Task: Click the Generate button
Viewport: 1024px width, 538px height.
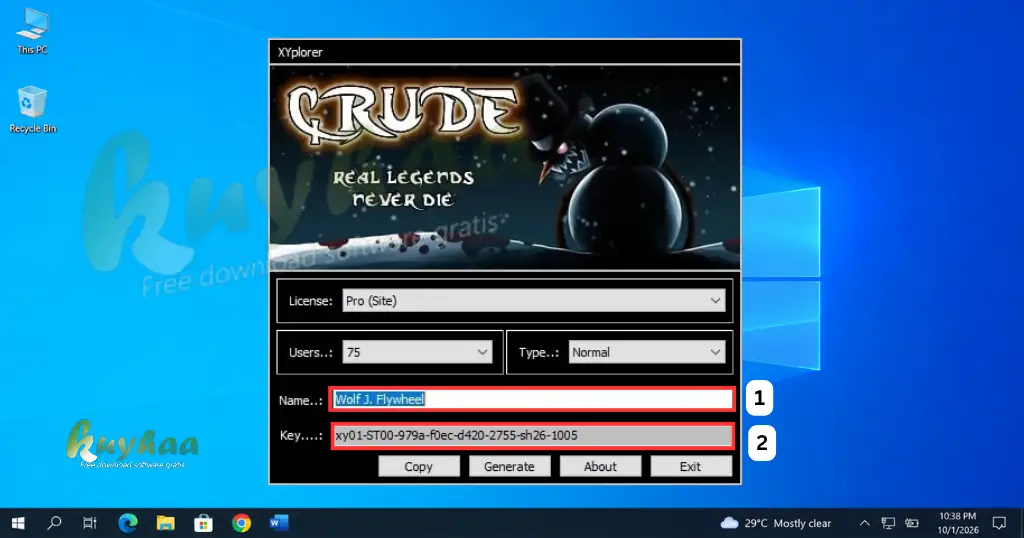Action: pos(509,466)
